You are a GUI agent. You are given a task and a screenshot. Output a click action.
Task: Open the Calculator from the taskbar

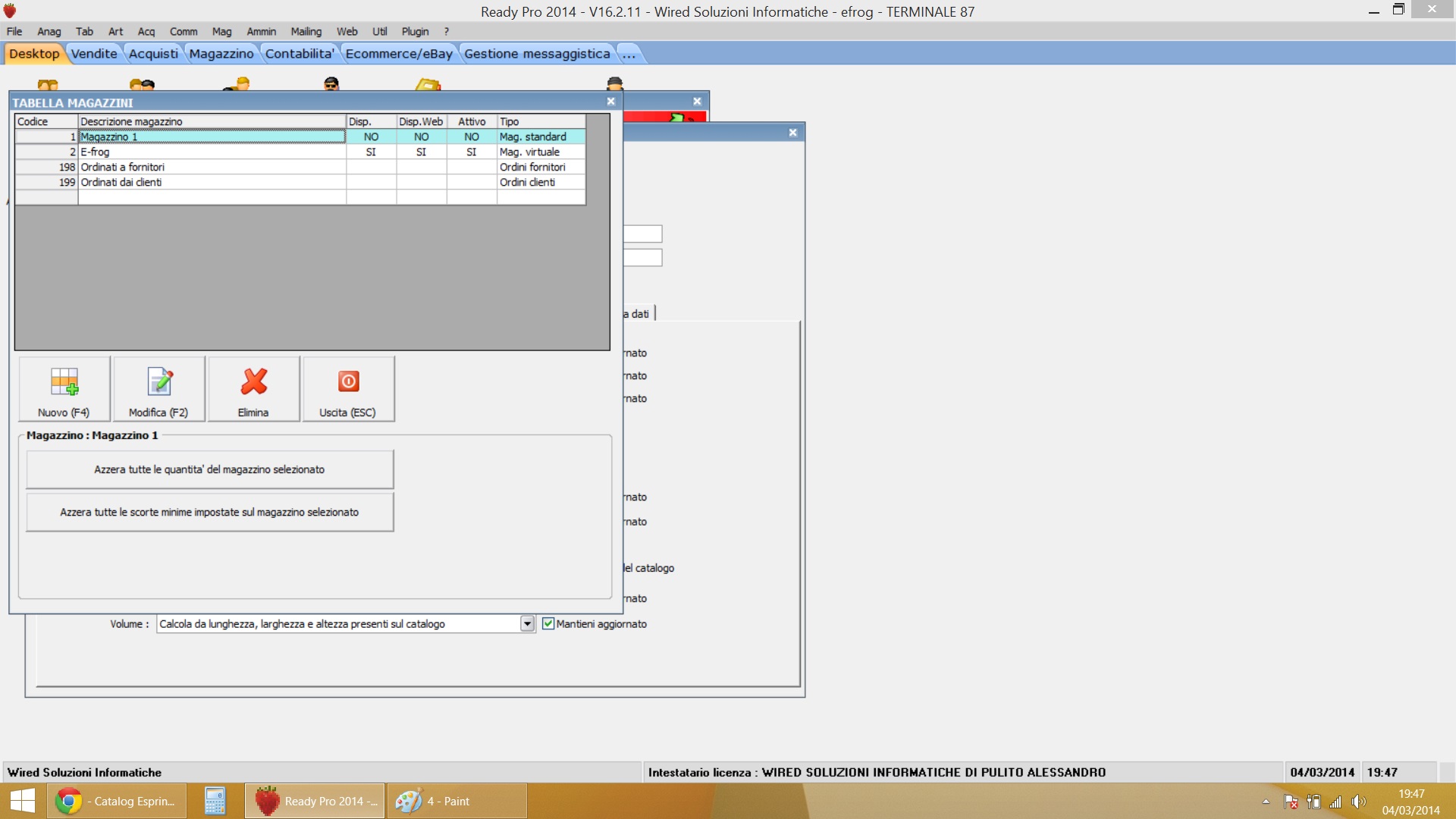[x=215, y=801]
